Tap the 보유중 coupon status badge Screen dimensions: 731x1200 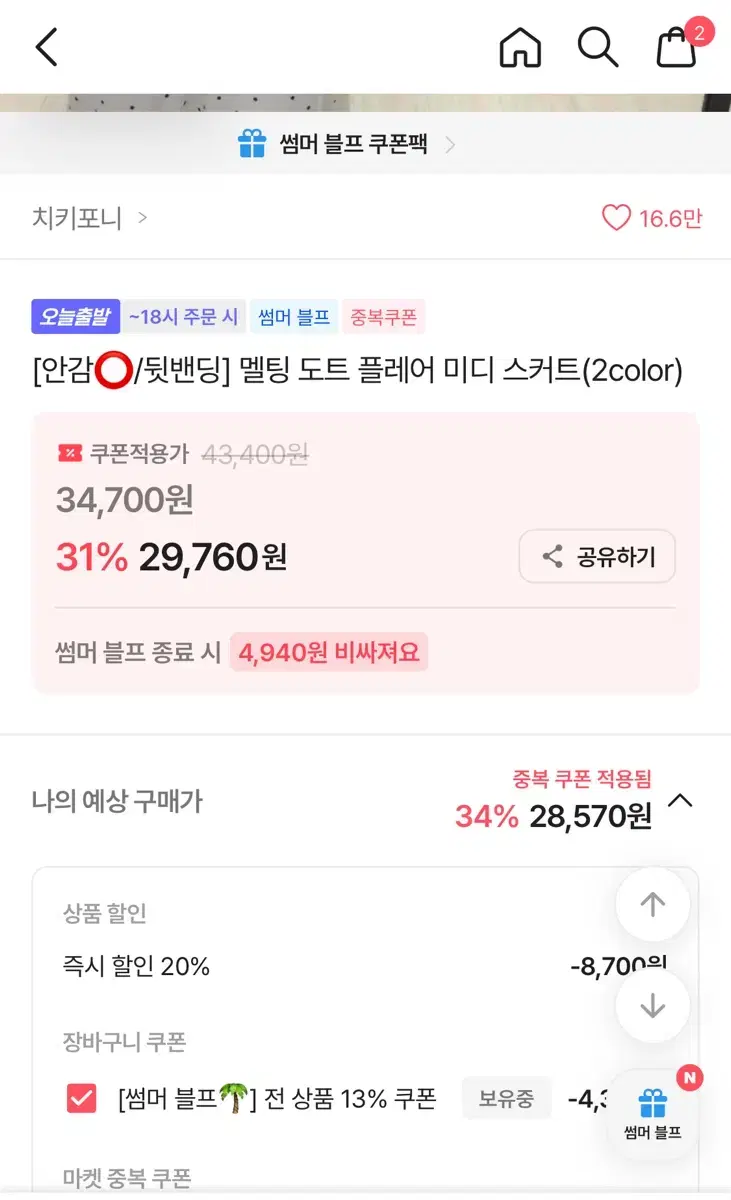point(506,1099)
